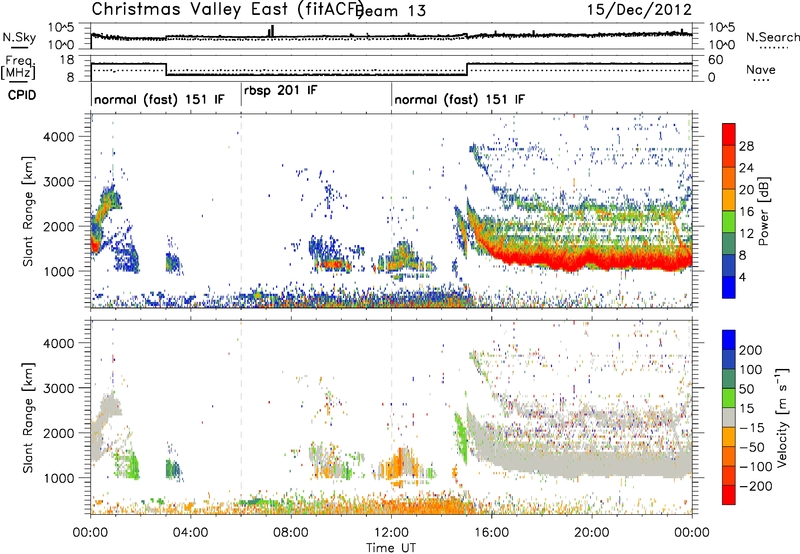Select the Beam 13 label

click(392, 11)
